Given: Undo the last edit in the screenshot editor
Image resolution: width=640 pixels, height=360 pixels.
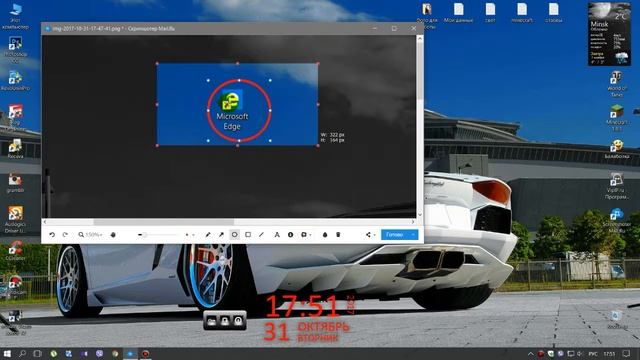Looking at the screenshot, I should [52, 235].
